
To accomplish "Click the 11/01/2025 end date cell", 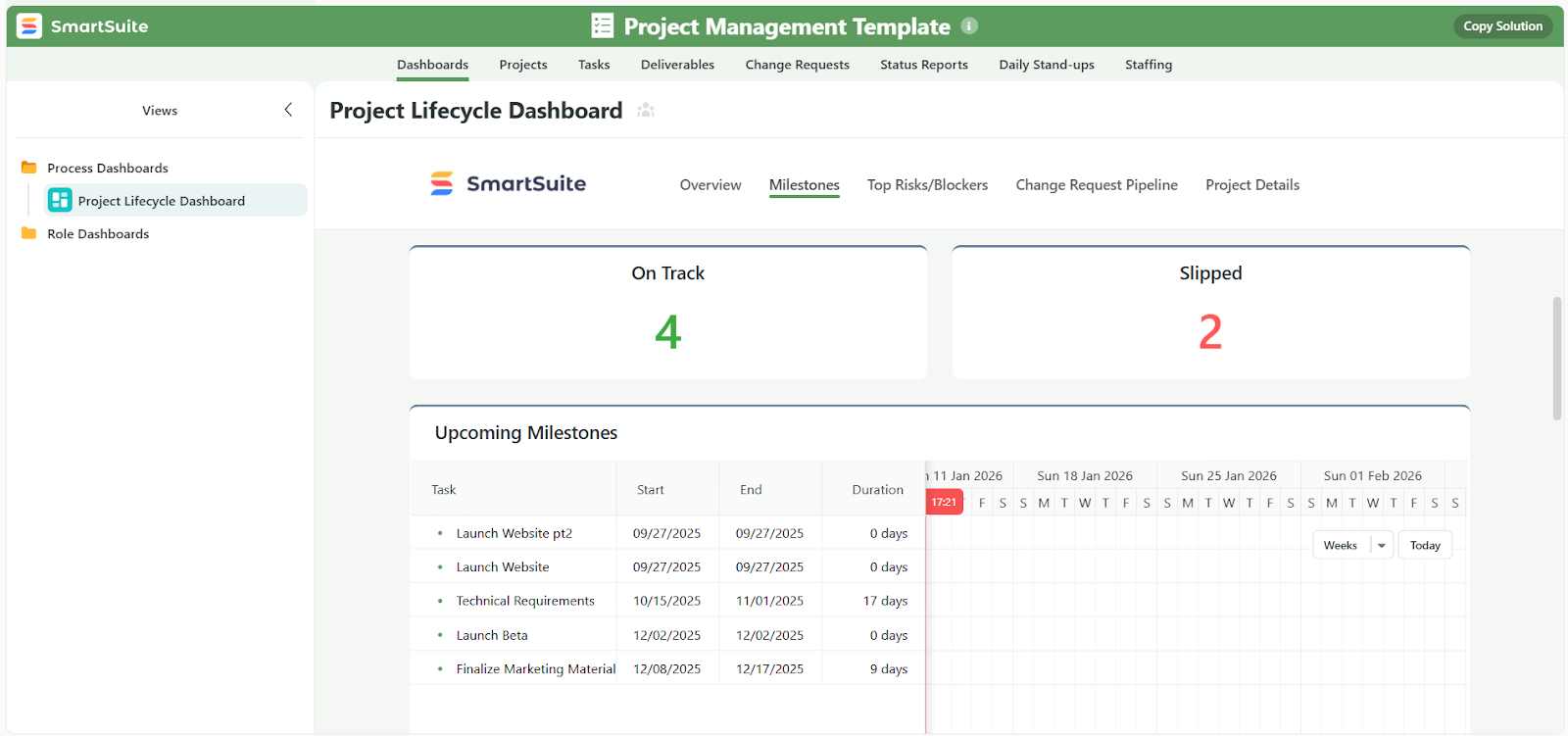I will (769, 601).
